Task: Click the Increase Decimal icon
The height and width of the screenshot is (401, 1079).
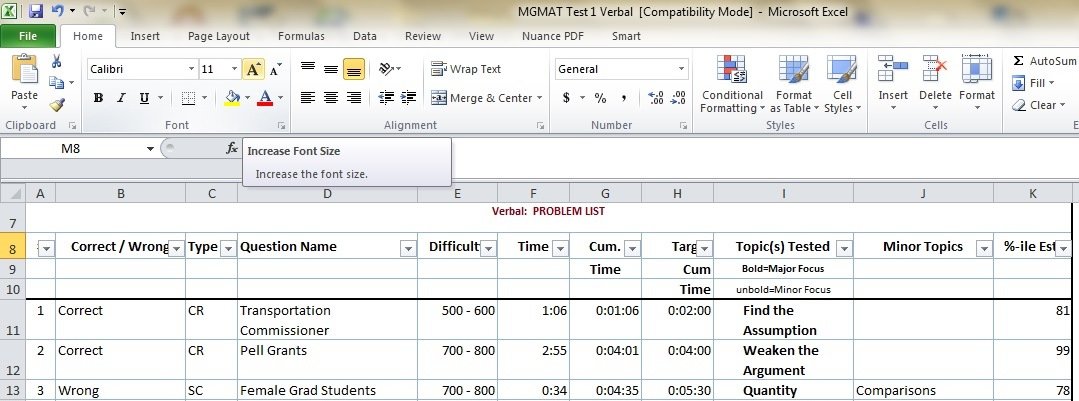Action: 655,98
